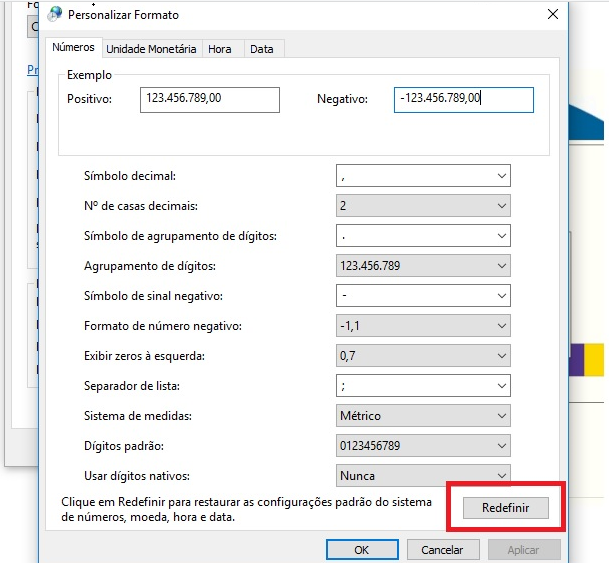
Task: Select the Data tab
Action: tap(261, 48)
